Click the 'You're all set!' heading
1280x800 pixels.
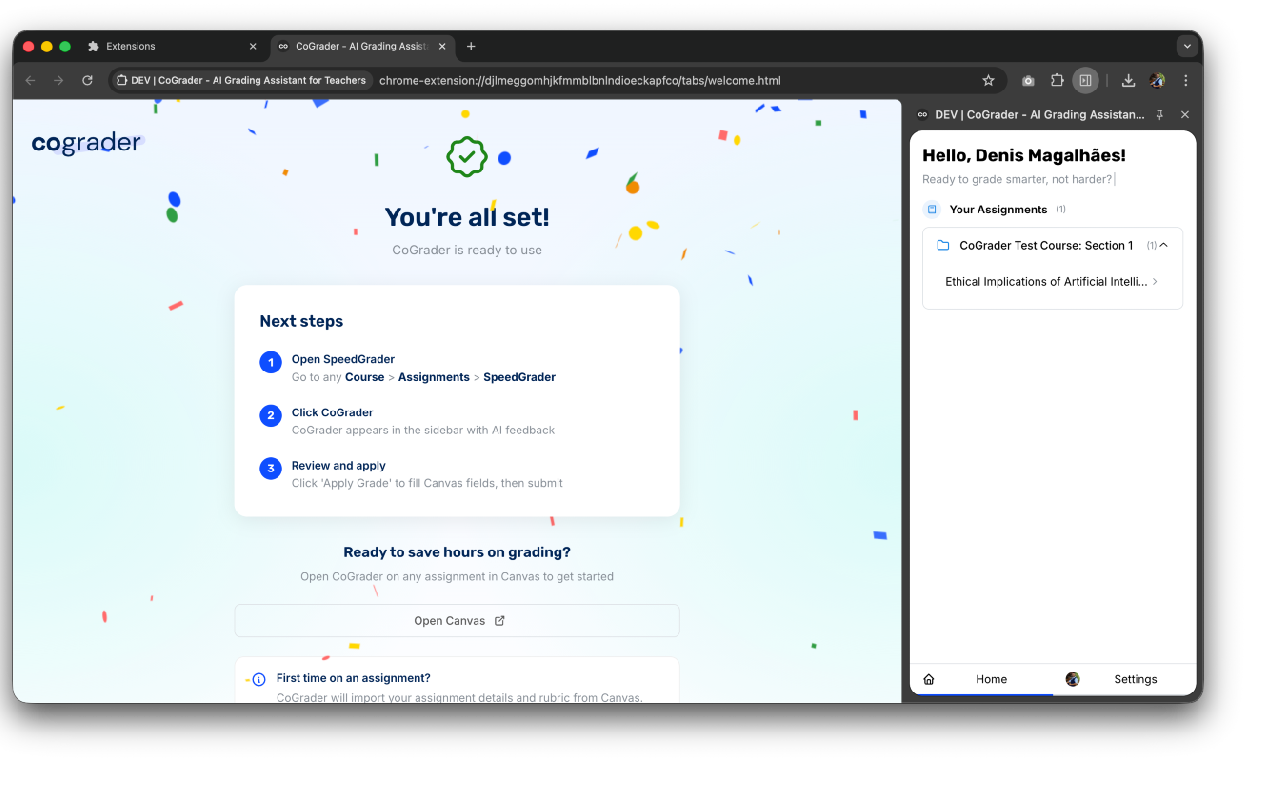tap(467, 217)
